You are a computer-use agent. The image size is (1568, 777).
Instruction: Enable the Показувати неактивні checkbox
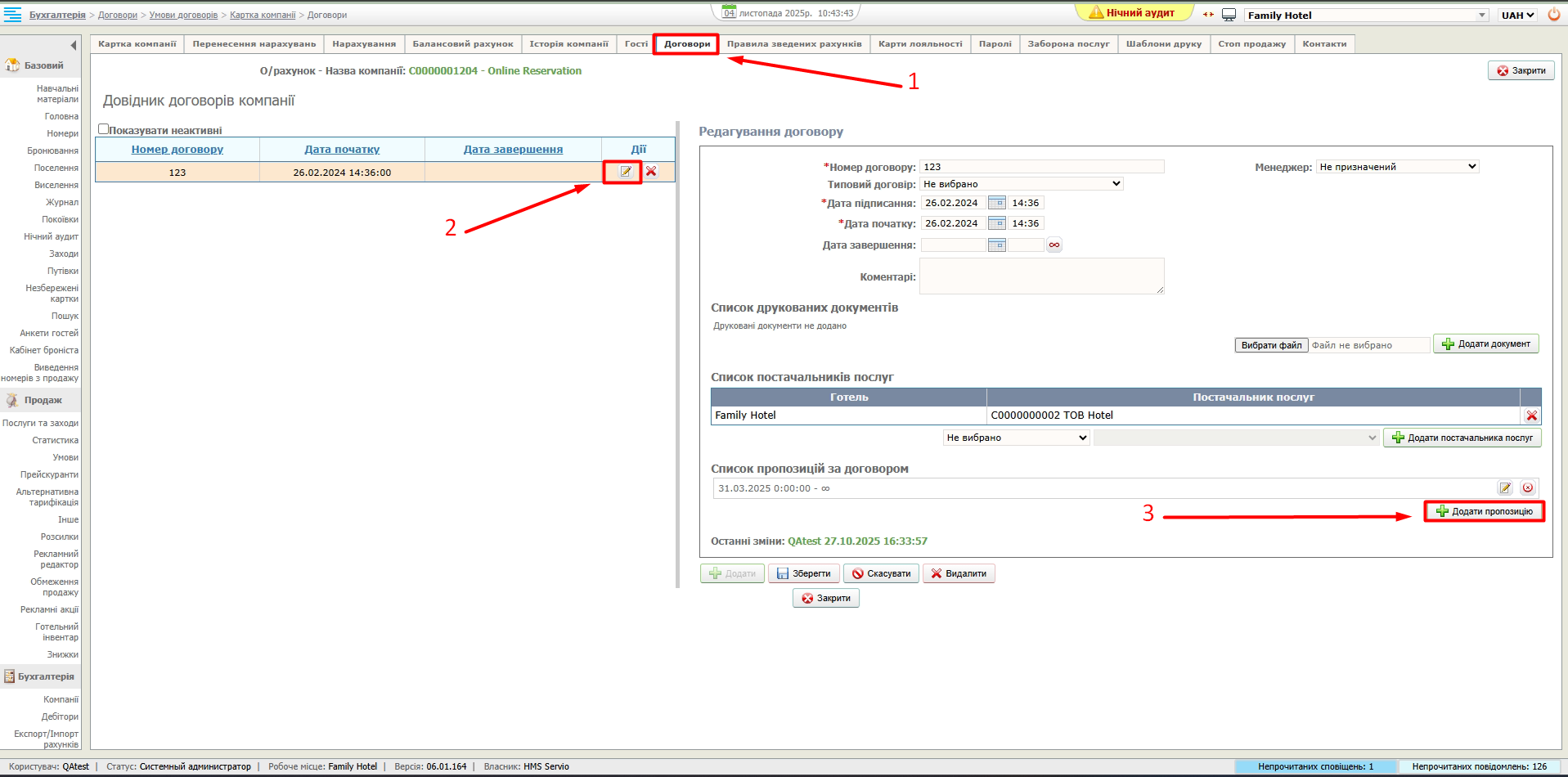[x=104, y=129]
